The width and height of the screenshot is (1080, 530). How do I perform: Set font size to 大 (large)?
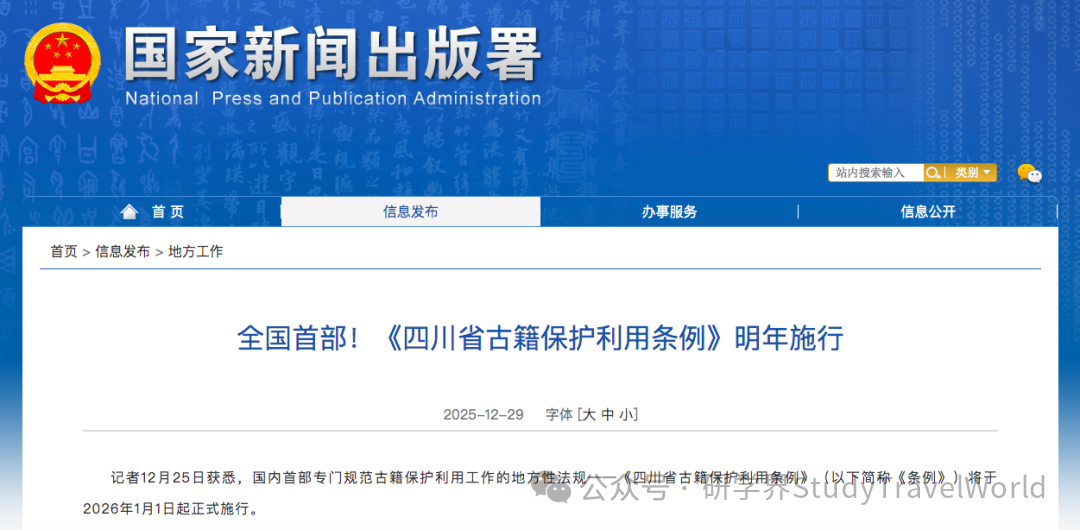click(x=589, y=415)
